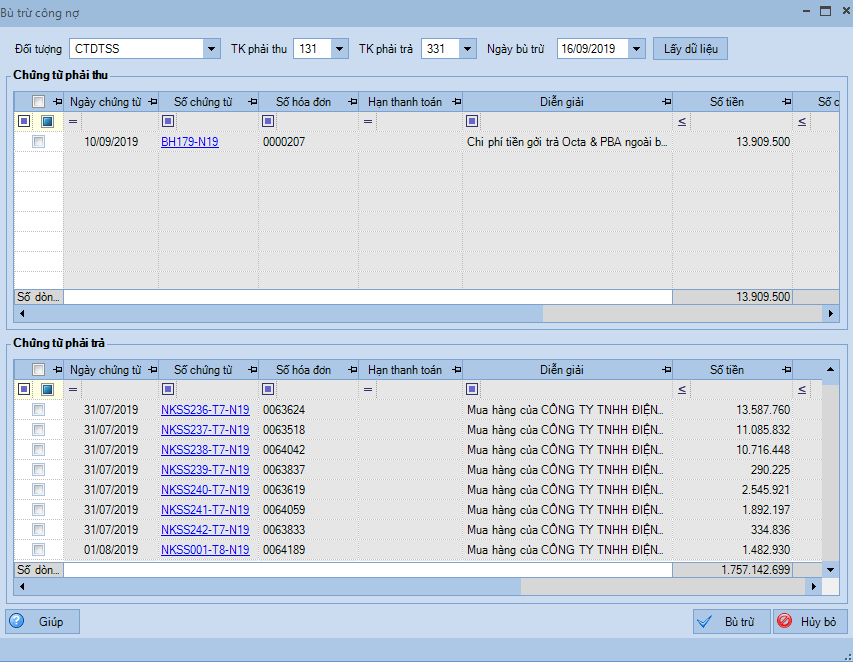Pin the Số chứng từ column in receivables grid
Image resolution: width=853 pixels, height=662 pixels.
point(252,102)
